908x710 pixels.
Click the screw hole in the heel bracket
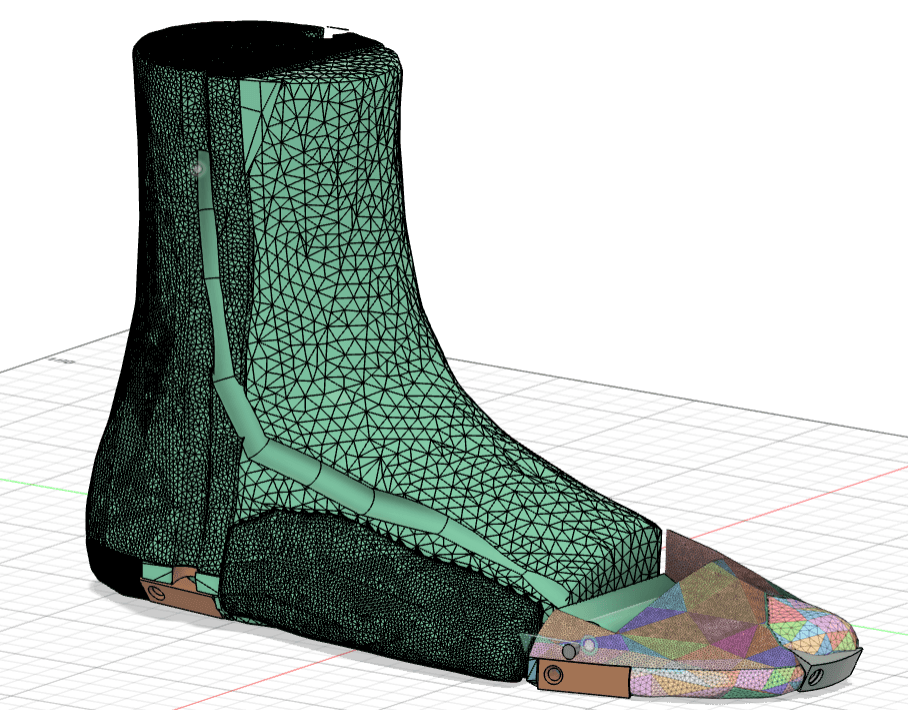[x=155, y=592]
